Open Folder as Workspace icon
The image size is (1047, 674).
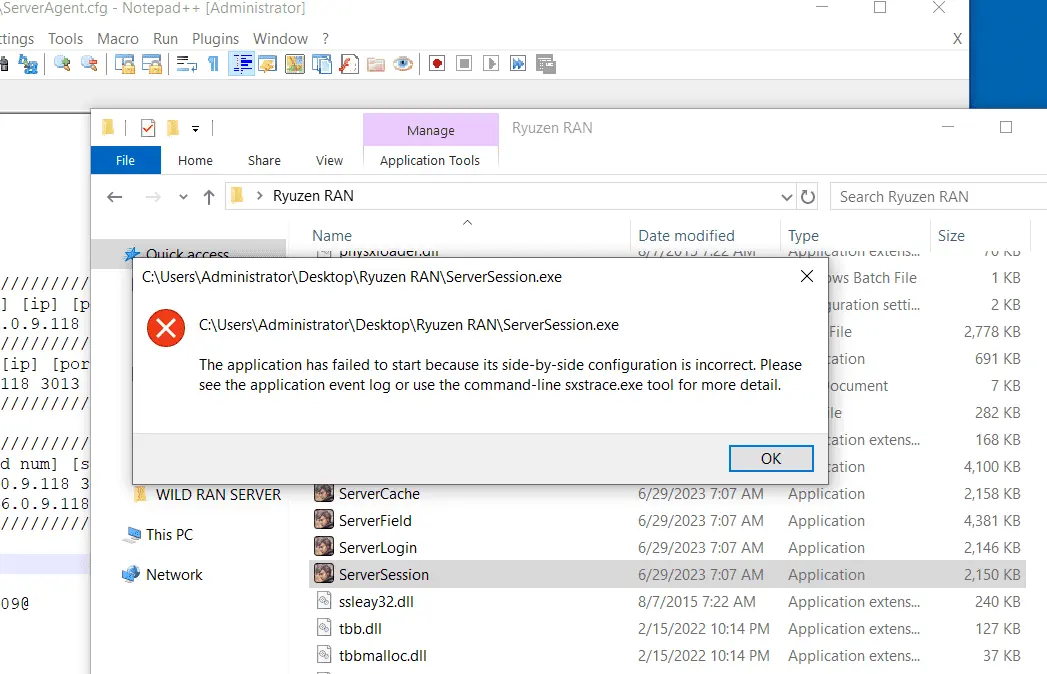click(x=376, y=65)
